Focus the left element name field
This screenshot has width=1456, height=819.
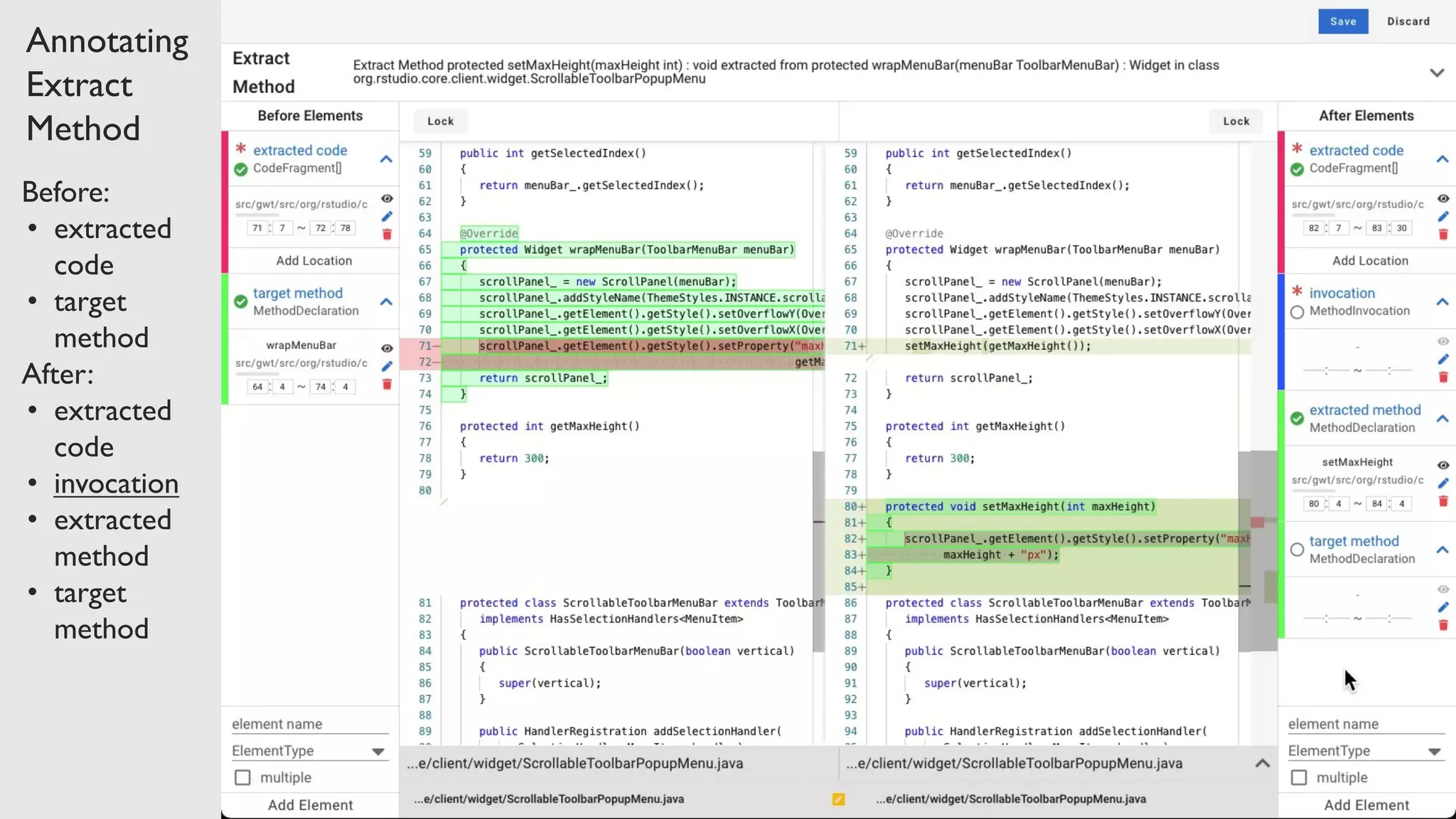[x=310, y=724]
